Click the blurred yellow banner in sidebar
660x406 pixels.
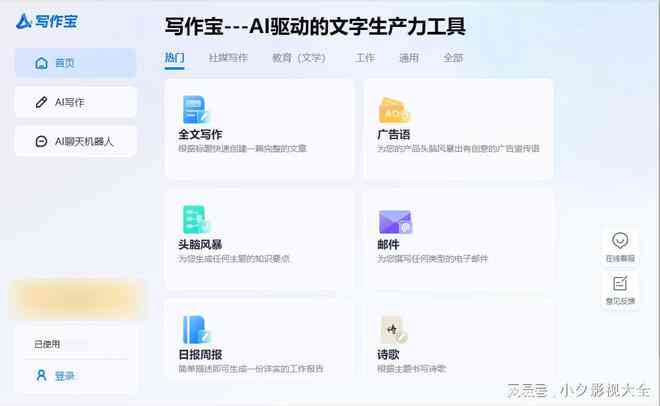click(77, 298)
